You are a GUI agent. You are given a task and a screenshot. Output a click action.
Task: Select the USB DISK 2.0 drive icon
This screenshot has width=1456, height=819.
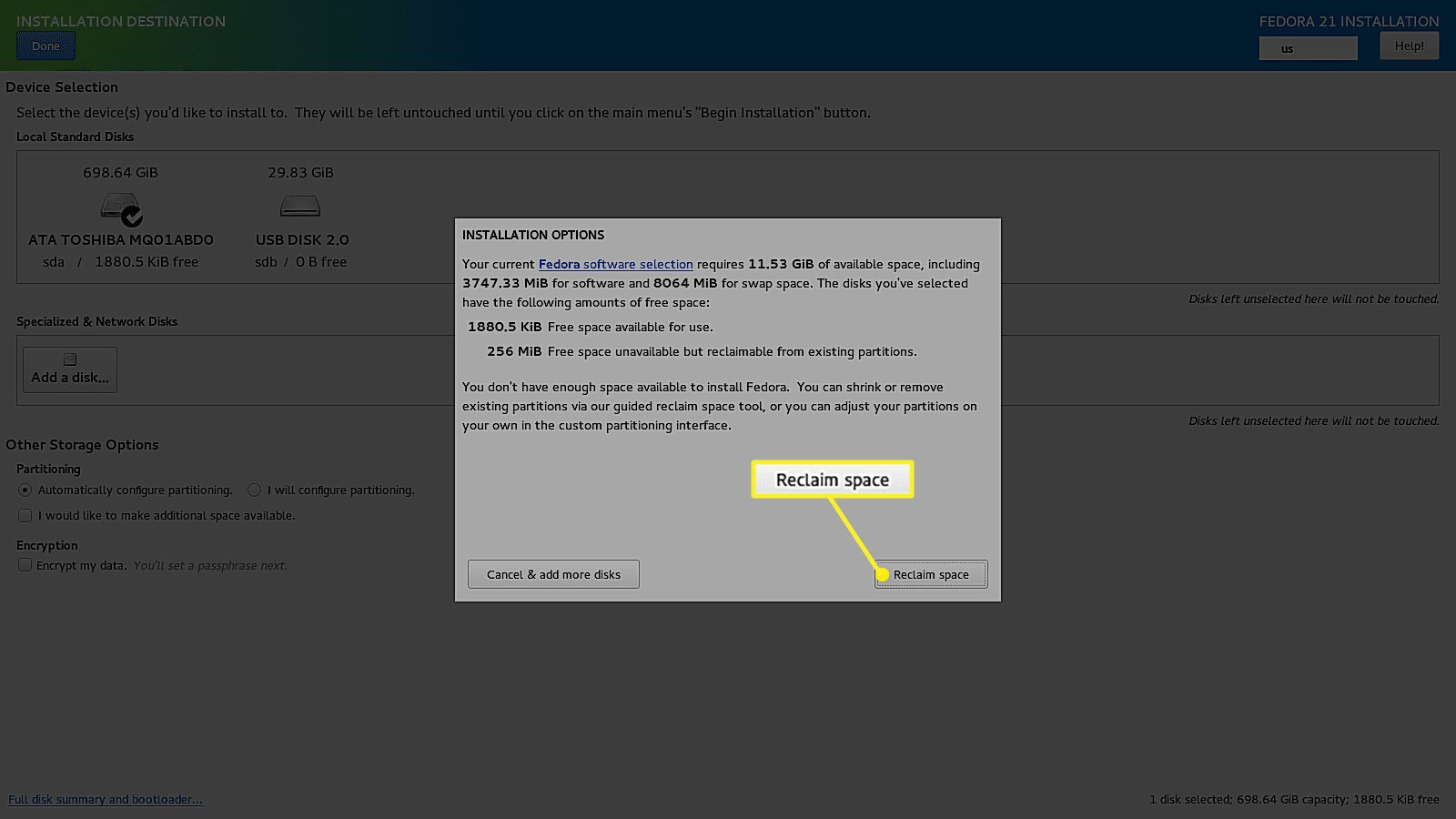[x=300, y=207]
